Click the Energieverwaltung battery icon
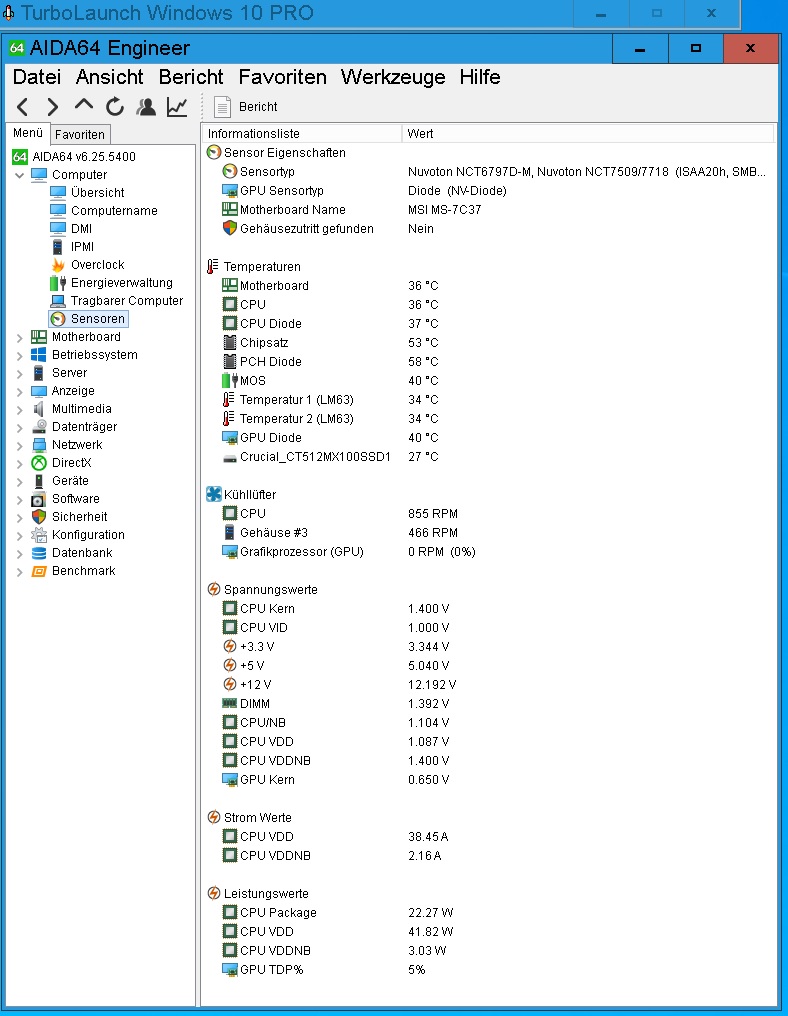This screenshot has width=788, height=1016. coord(58,283)
